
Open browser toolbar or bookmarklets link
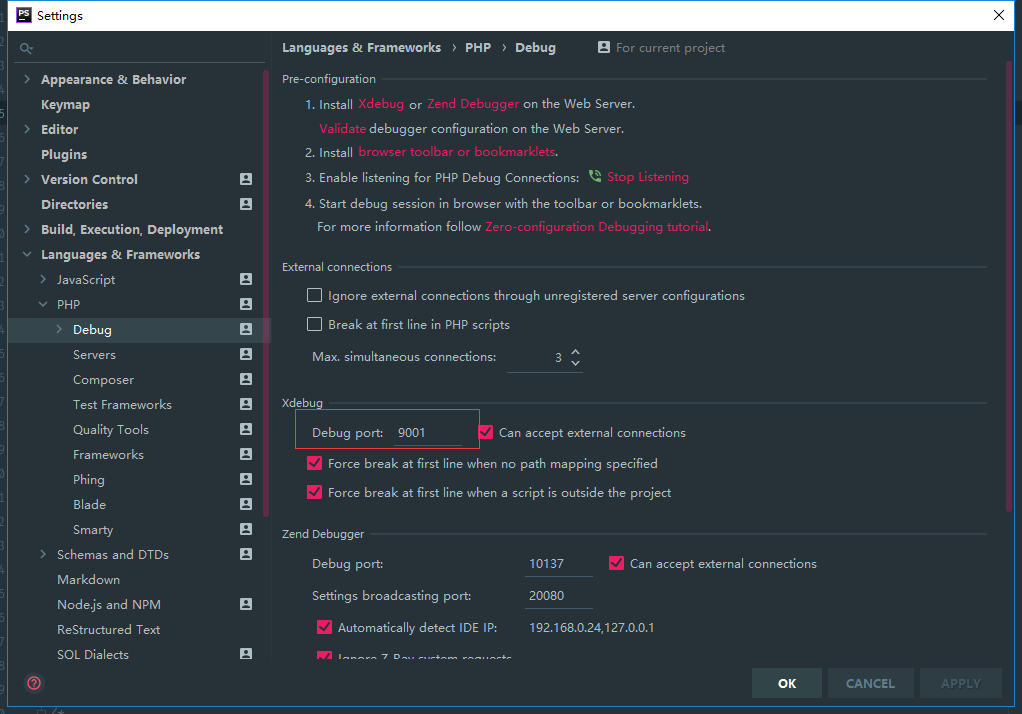pos(457,152)
